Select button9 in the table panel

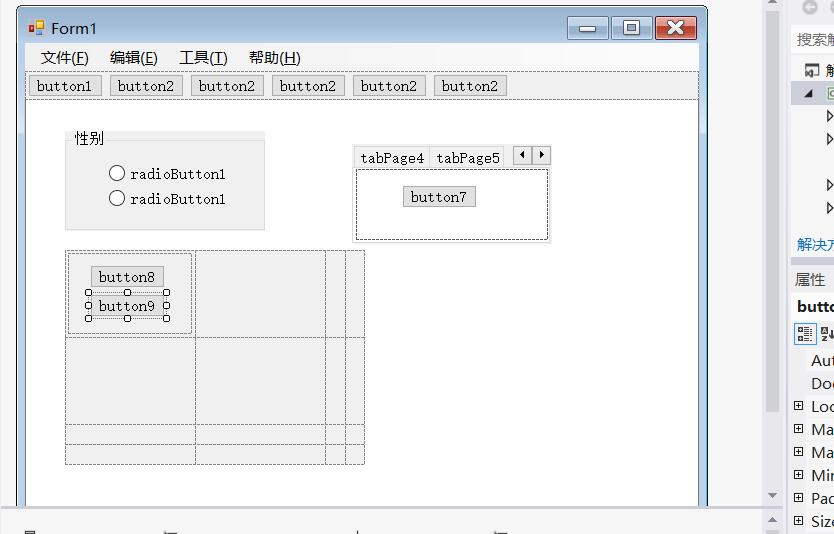pos(127,306)
